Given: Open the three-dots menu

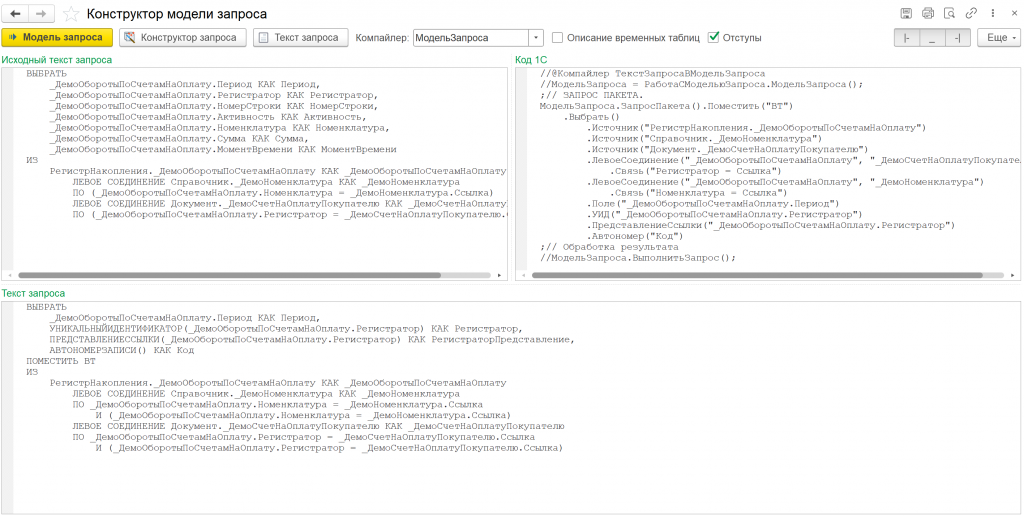Looking at the screenshot, I should [x=993, y=13].
